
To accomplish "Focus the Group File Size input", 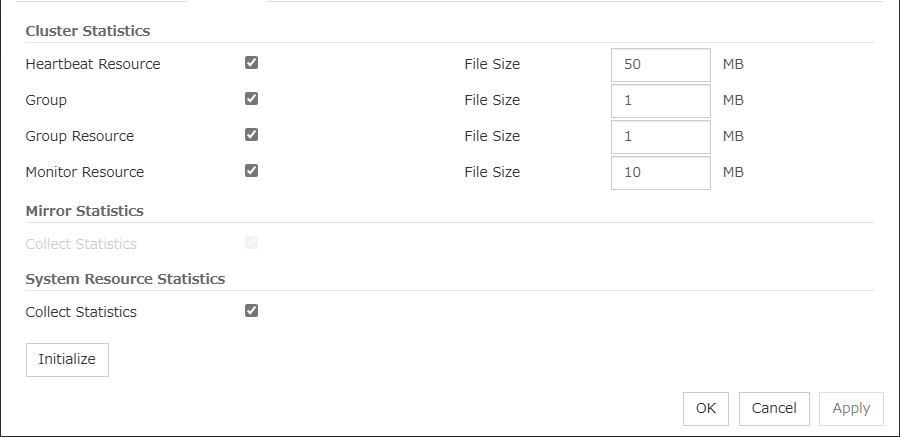I will click(x=660, y=100).
